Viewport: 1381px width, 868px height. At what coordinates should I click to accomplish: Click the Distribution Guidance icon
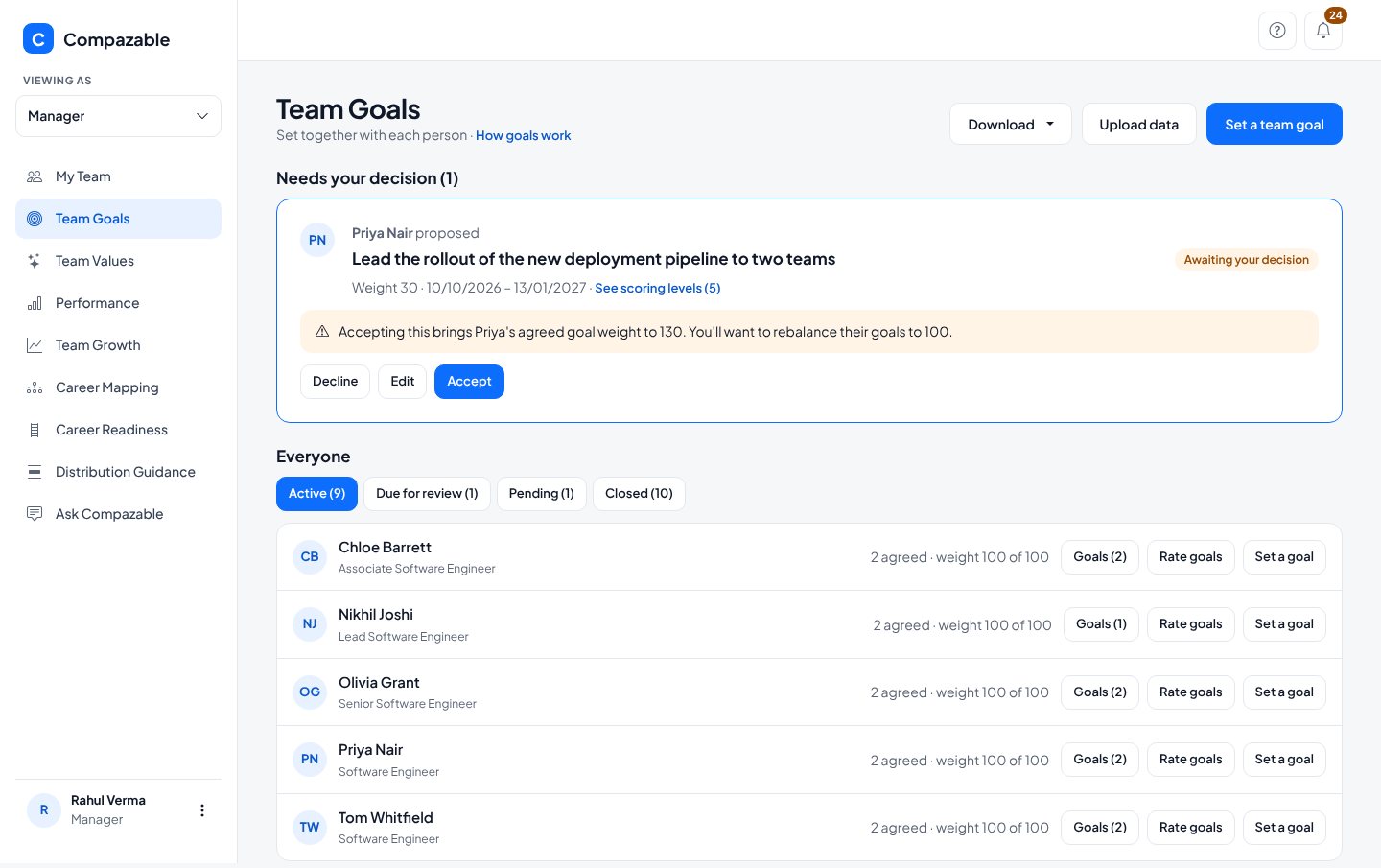35,472
